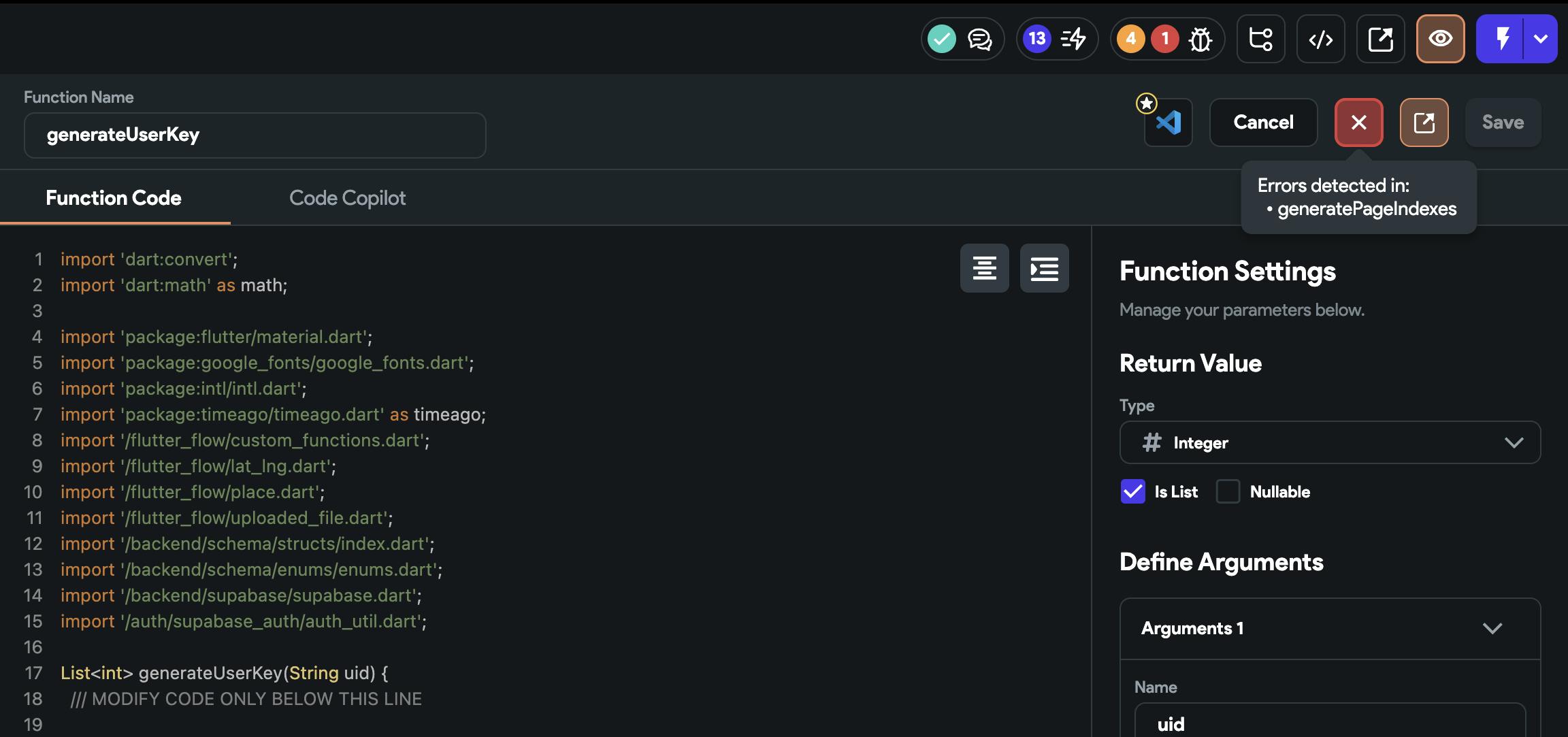Uncheck the Is List checkbox

1132,491
